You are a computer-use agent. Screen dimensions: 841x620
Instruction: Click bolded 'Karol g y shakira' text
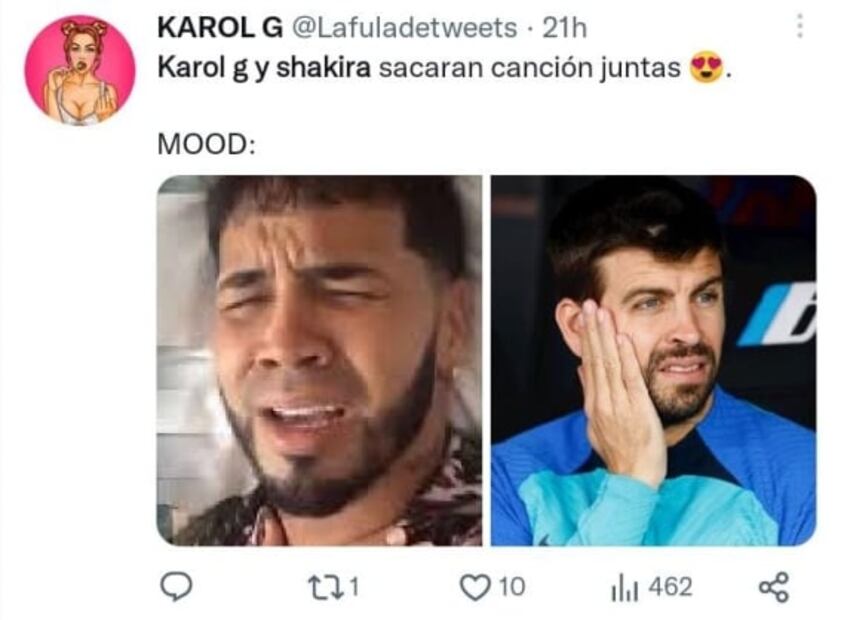pyautogui.click(x=264, y=68)
